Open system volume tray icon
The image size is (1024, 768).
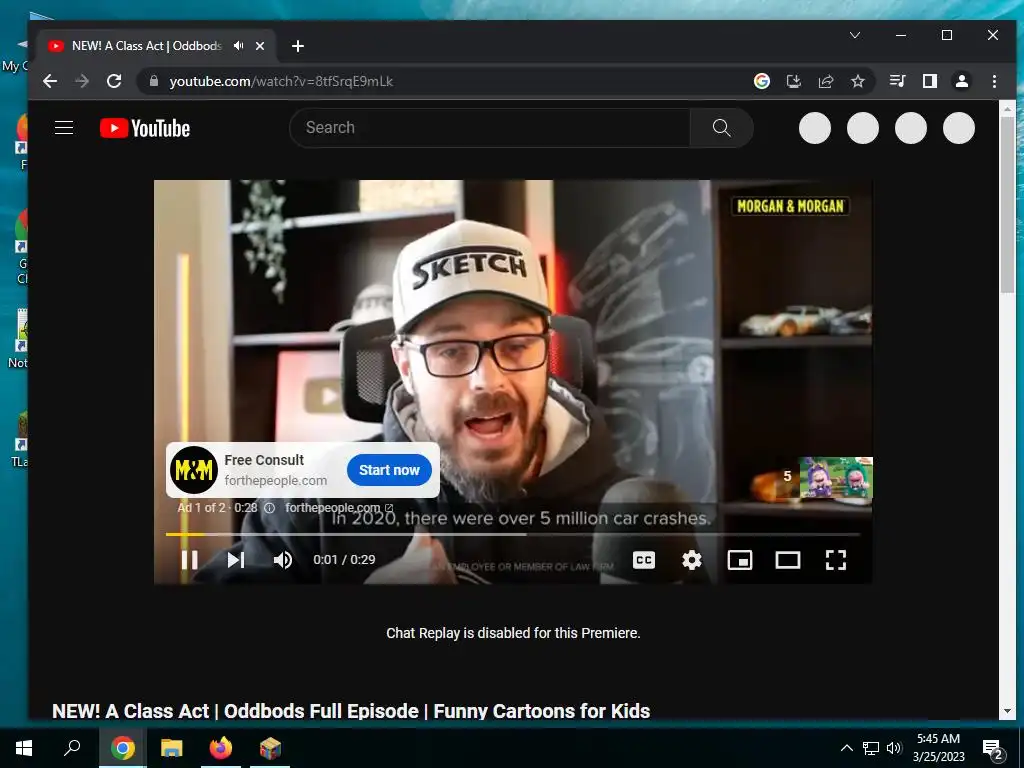[x=894, y=748]
